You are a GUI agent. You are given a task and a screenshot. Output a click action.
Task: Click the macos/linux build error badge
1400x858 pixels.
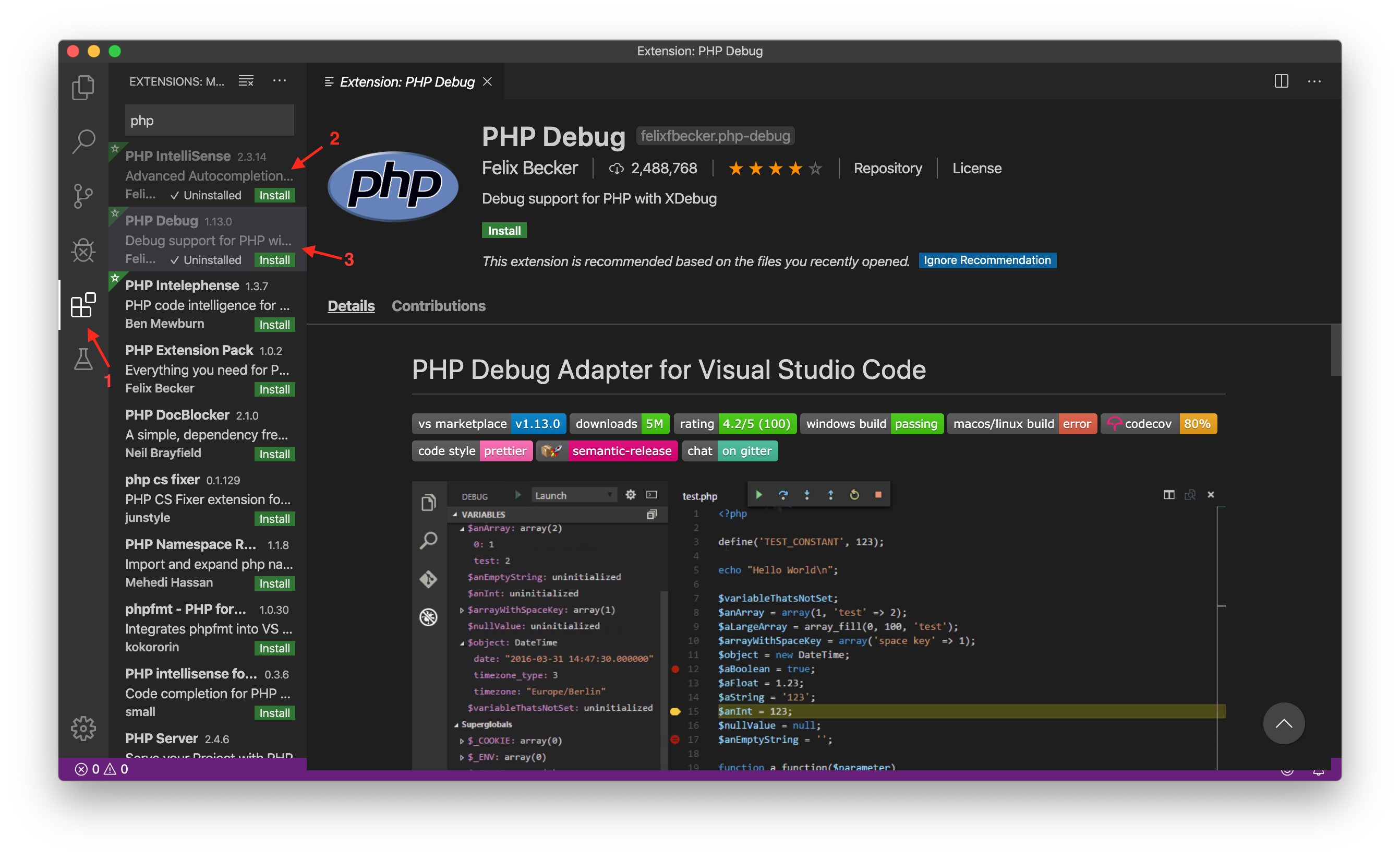click(1022, 424)
